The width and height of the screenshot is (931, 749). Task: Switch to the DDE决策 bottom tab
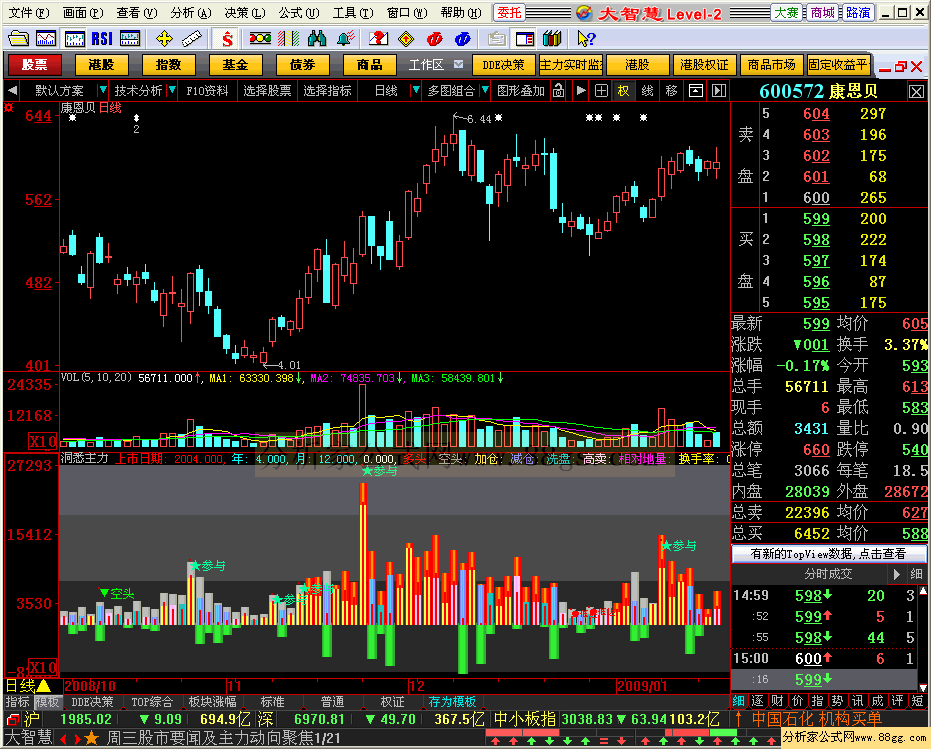click(92, 702)
